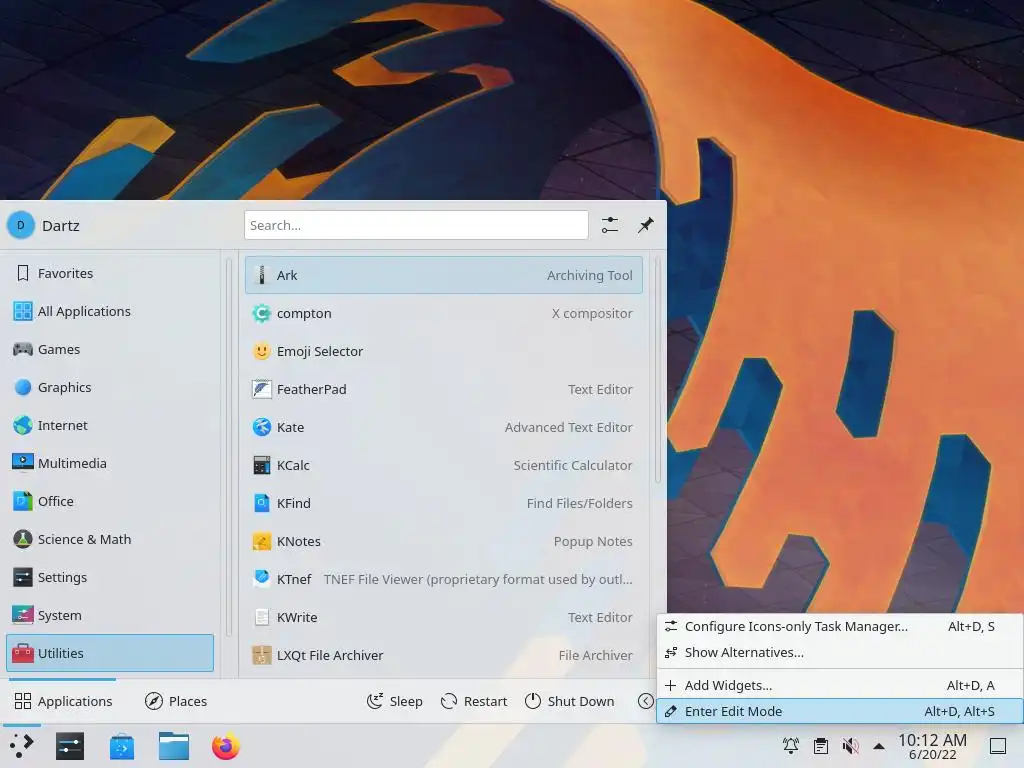Open Dolphin file manager on taskbar
Image resolution: width=1024 pixels, height=768 pixels.
(x=174, y=746)
